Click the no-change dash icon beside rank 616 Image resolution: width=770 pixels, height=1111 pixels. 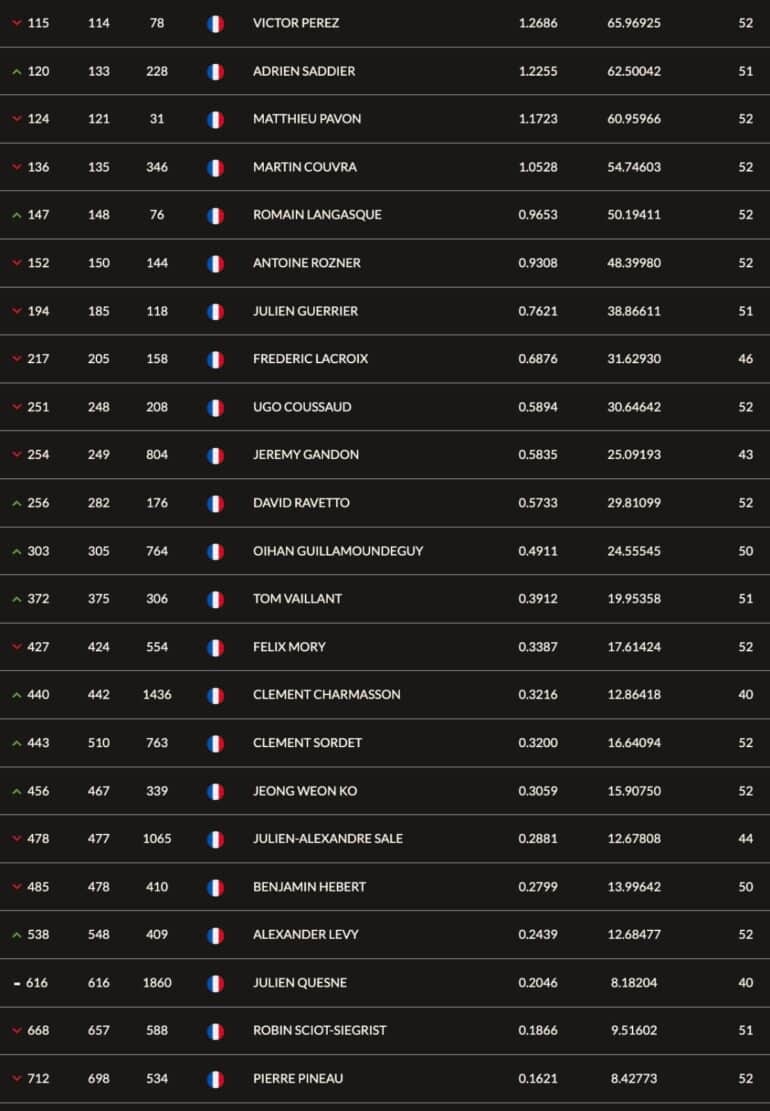(x=17, y=983)
